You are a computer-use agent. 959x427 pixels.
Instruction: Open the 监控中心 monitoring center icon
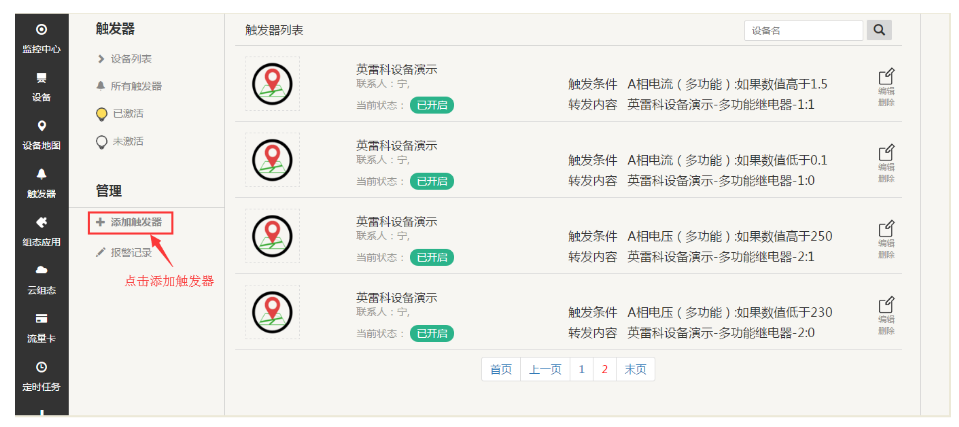click(41, 38)
